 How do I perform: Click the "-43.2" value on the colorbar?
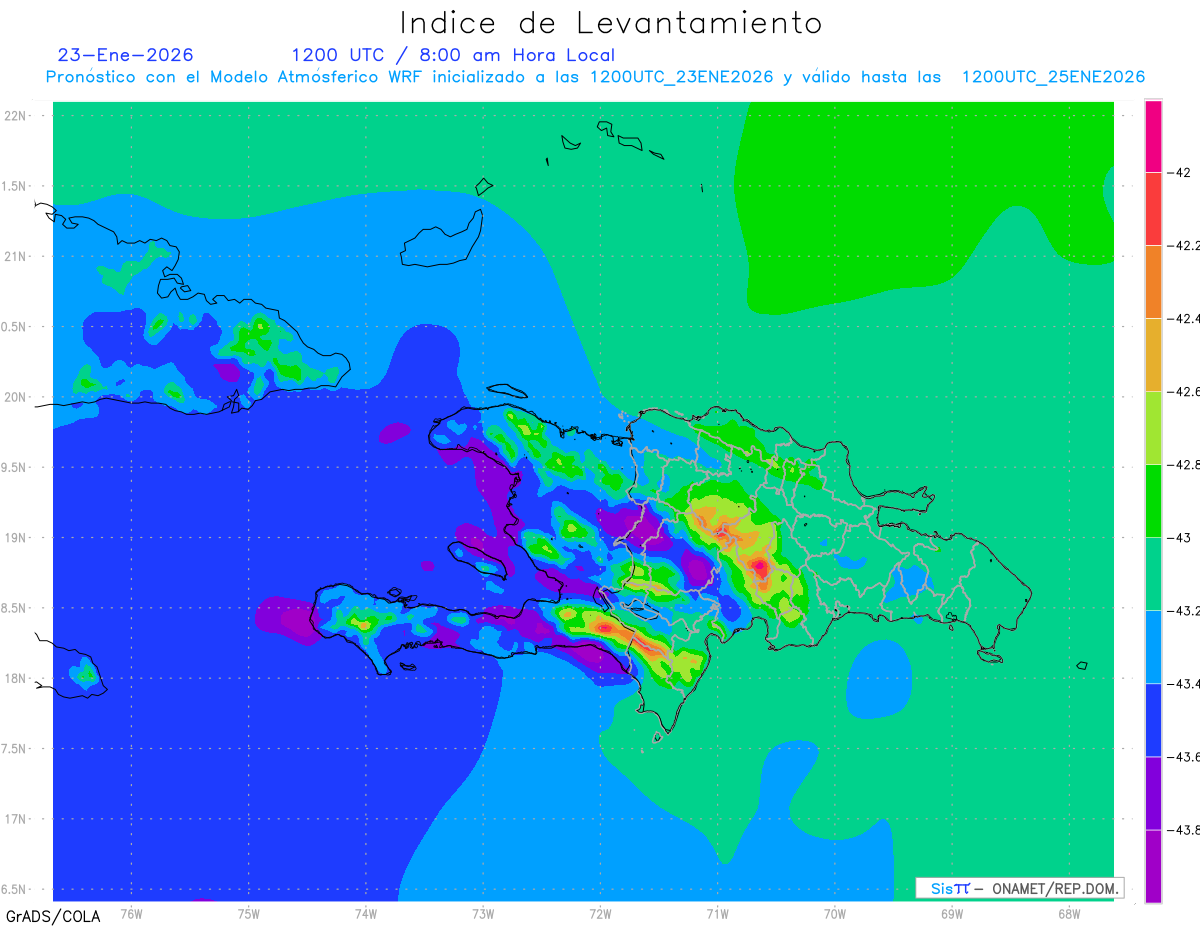point(1184,611)
